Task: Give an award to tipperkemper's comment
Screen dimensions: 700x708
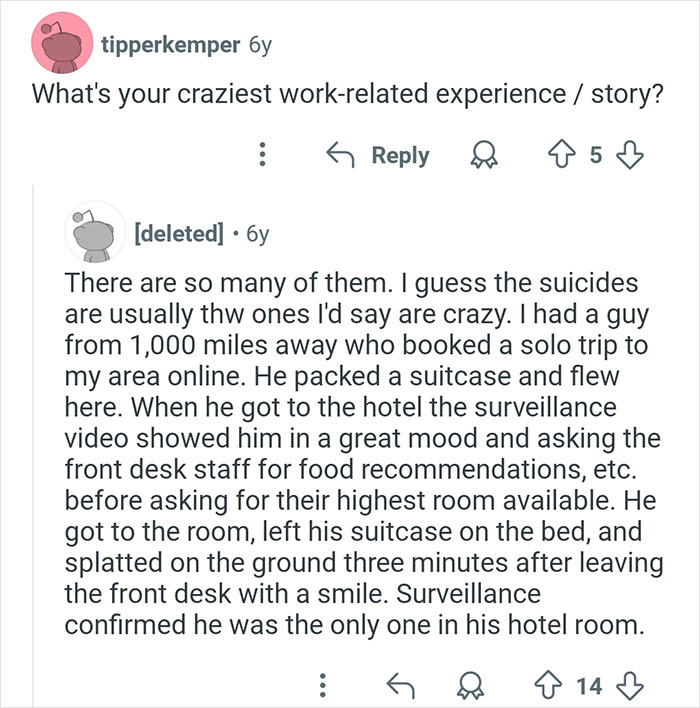Action: 486,156
